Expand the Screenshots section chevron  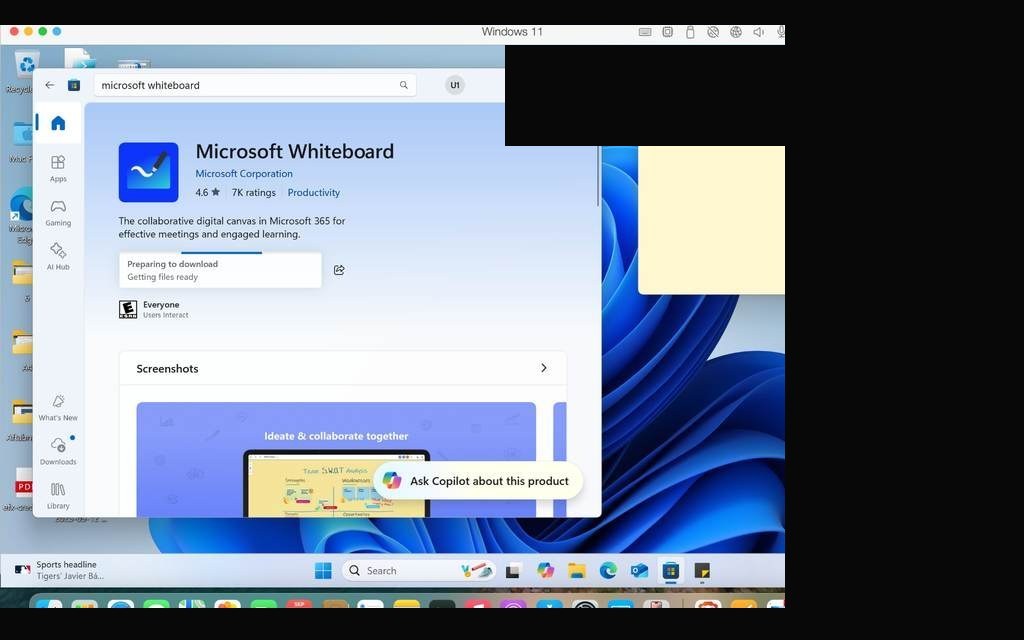(x=543, y=368)
